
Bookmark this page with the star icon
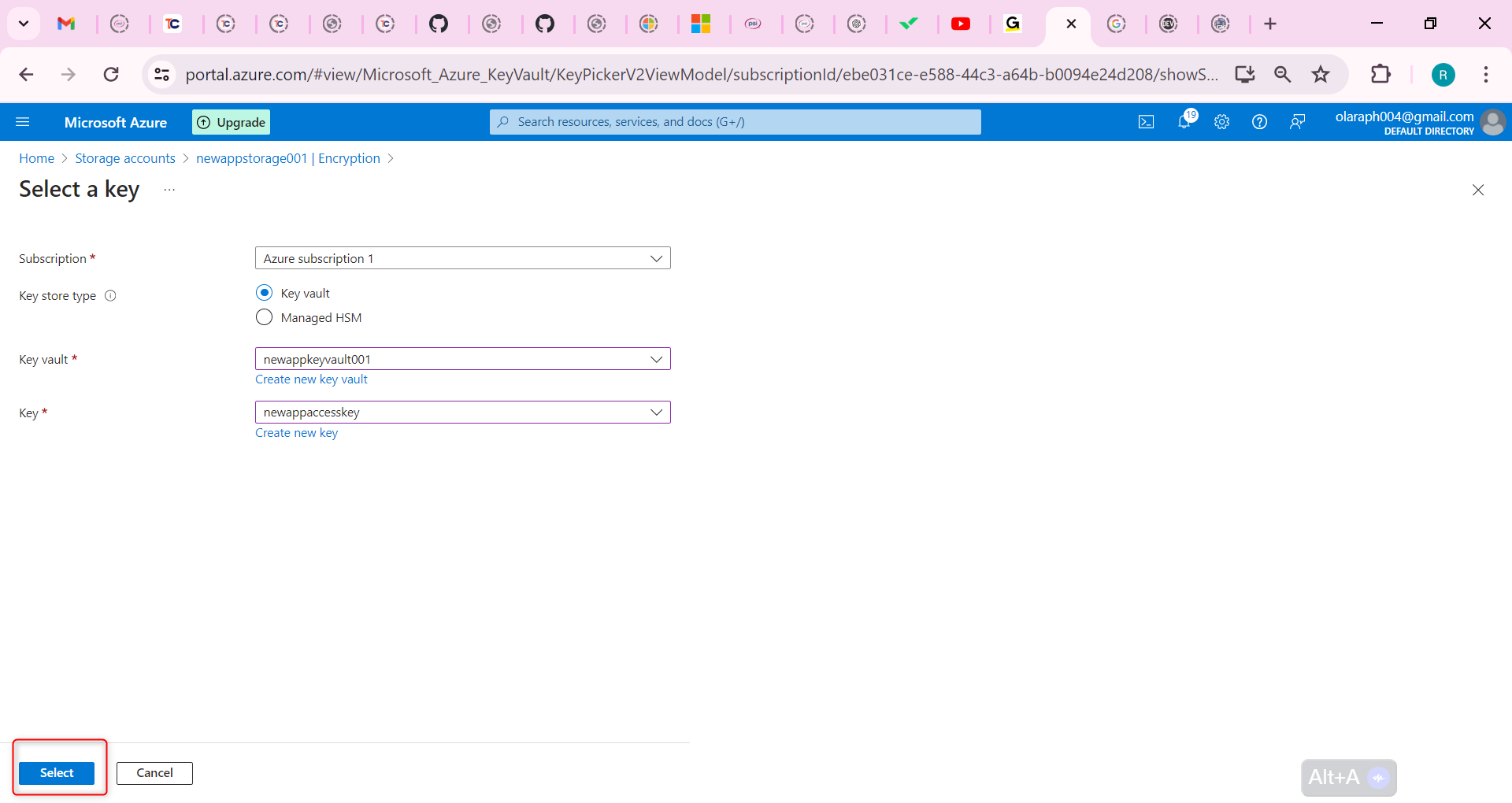[x=1321, y=75]
